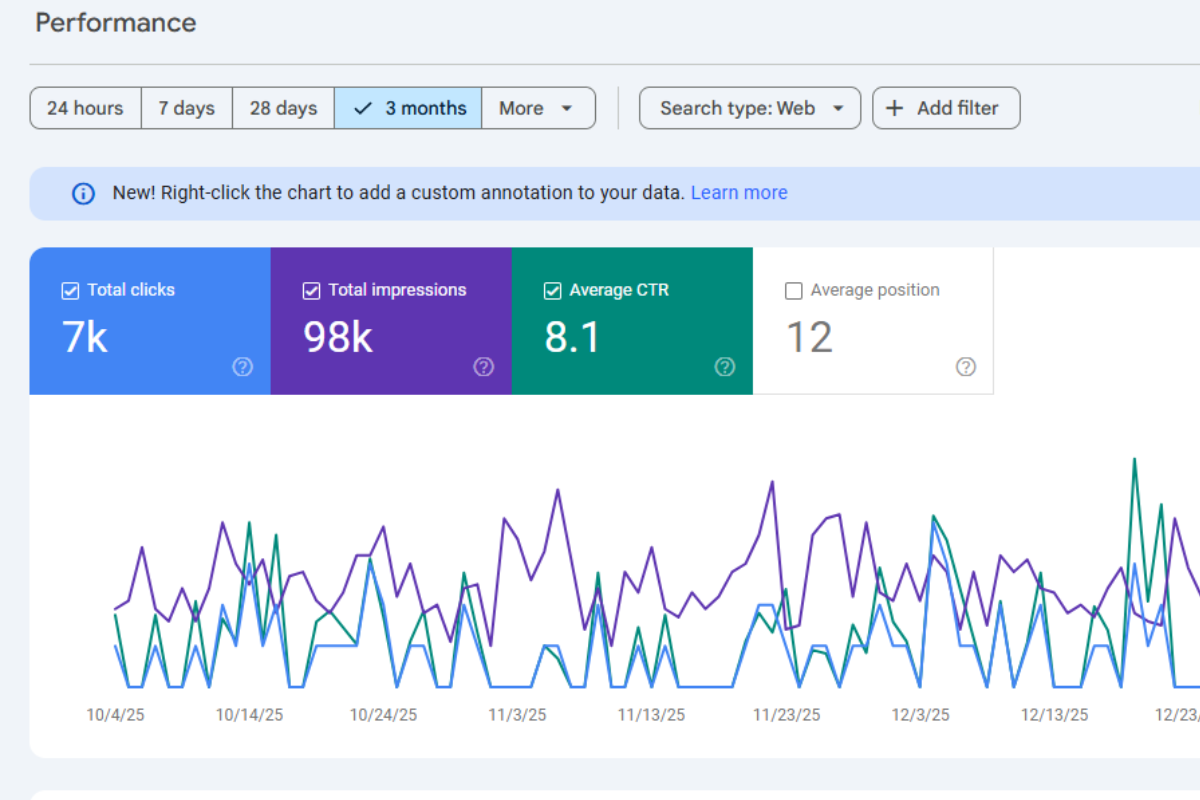Image resolution: width=1200 pixels, height=800 pixels.
Task: Disable the Average CTR checkbox
Action: pyautogui.click(x=552, y=291)
